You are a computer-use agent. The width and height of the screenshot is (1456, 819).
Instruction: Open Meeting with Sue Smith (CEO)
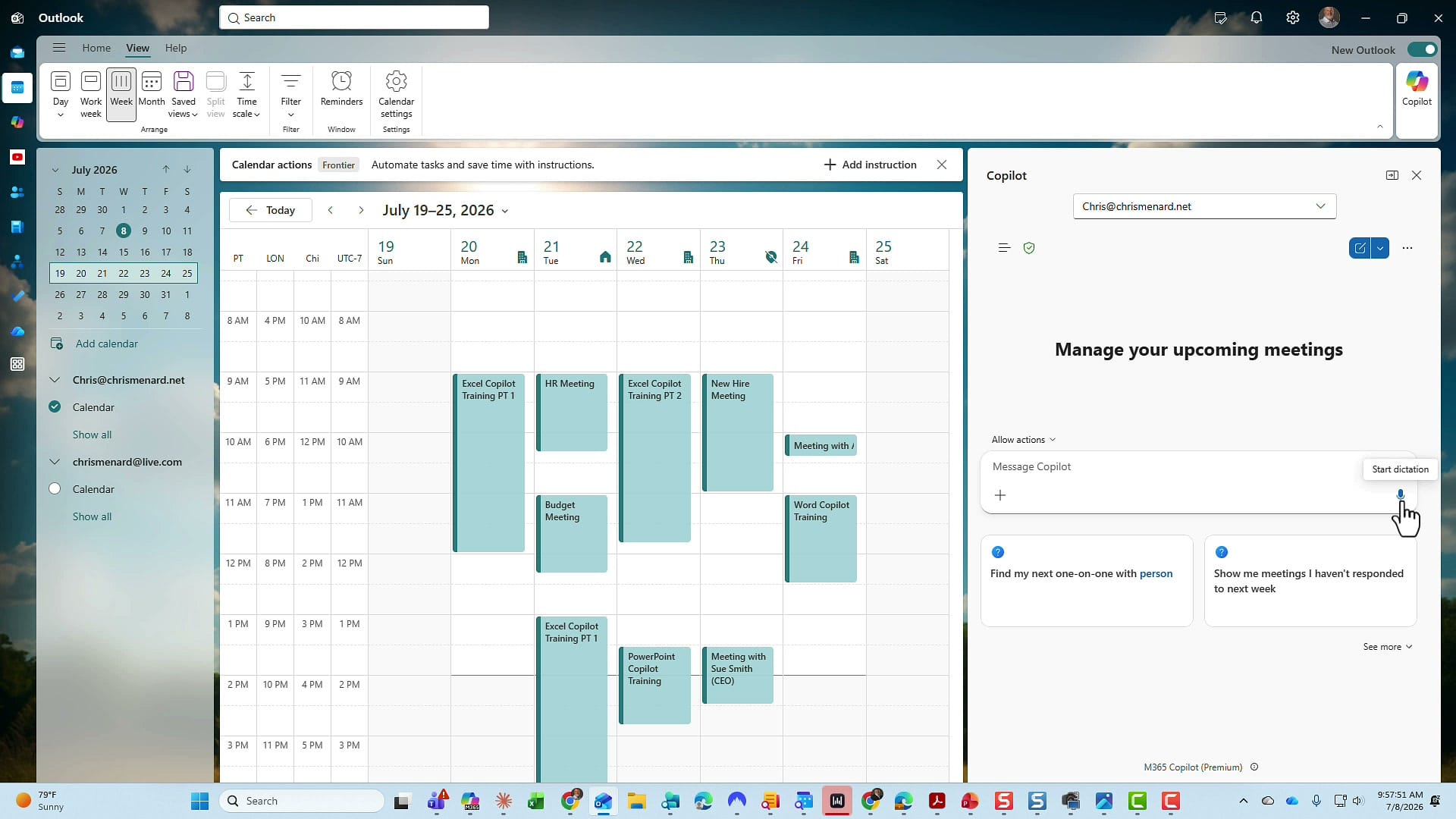pos(738,675)
